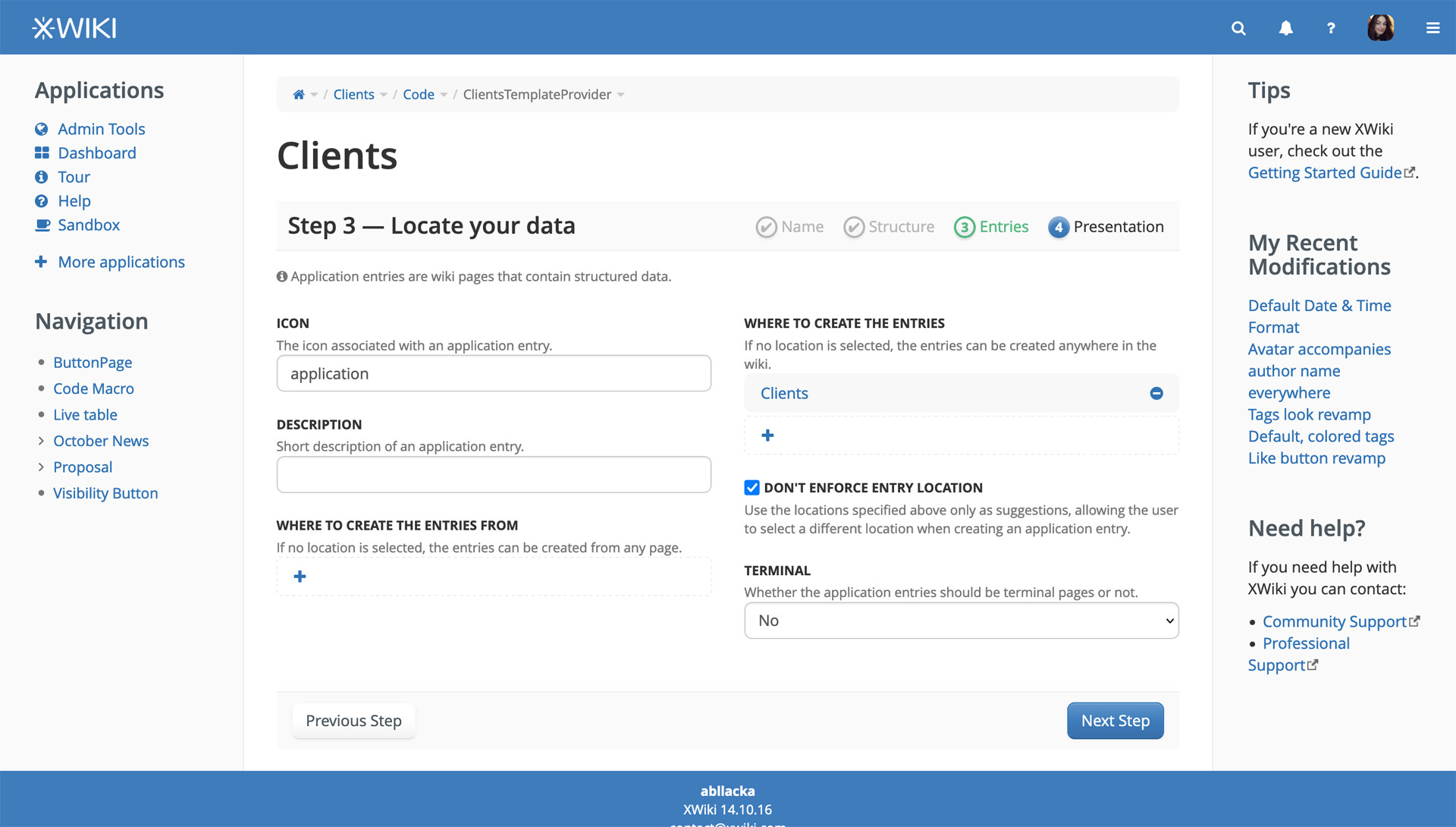The height and width of the screenshot is (827, 1456).
Task: Open the hamburger drawer menu
Action: pos(1432,28)
